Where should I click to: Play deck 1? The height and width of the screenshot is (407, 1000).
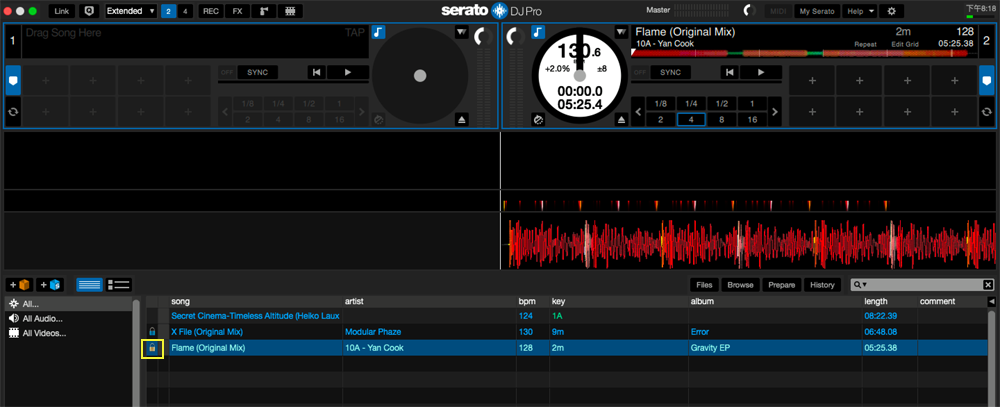coord(348,72)
